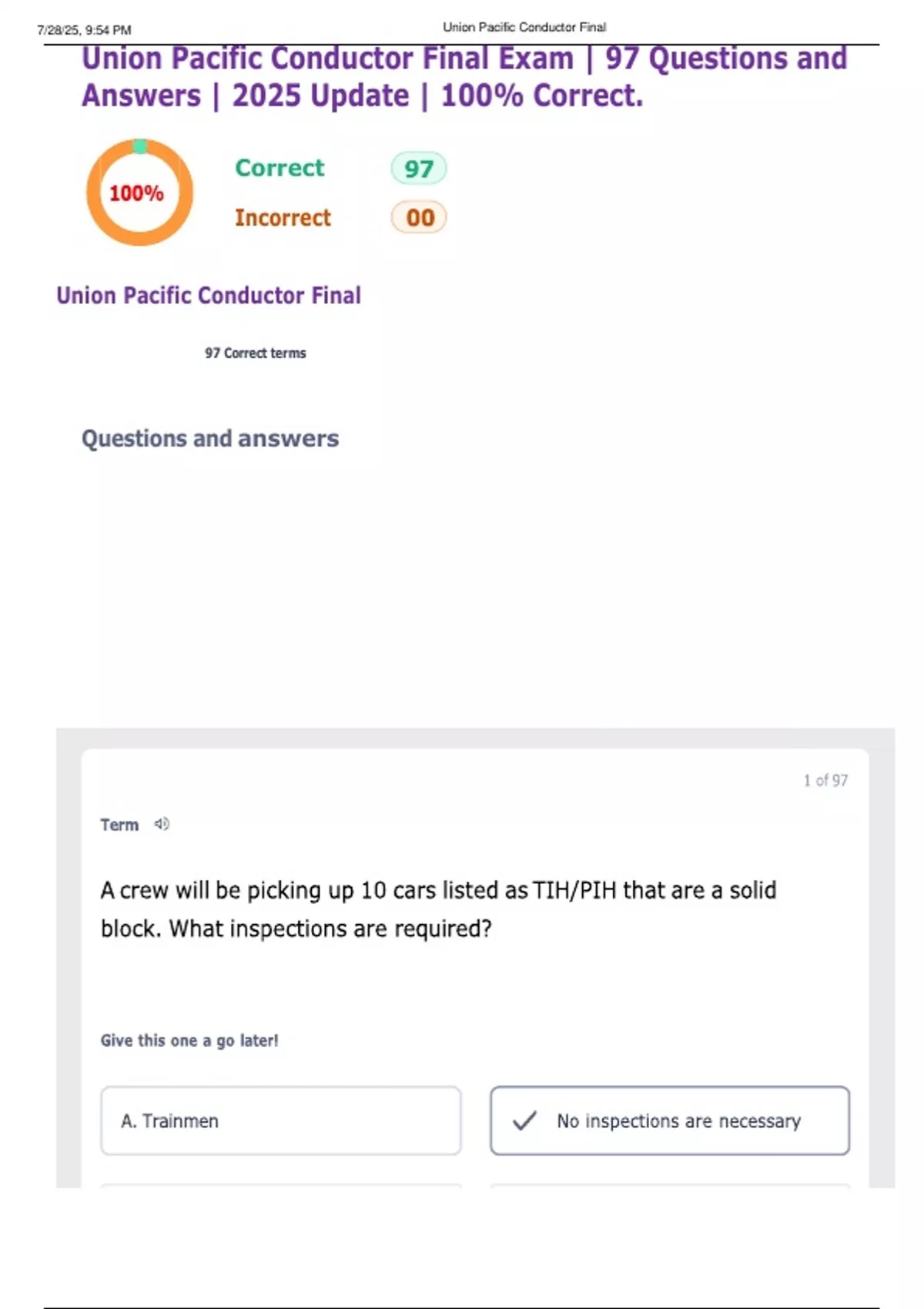Click the small "Union Pacific Conductor Final" page header
This screenshot has width=924, height=1309.
point(524,27)
